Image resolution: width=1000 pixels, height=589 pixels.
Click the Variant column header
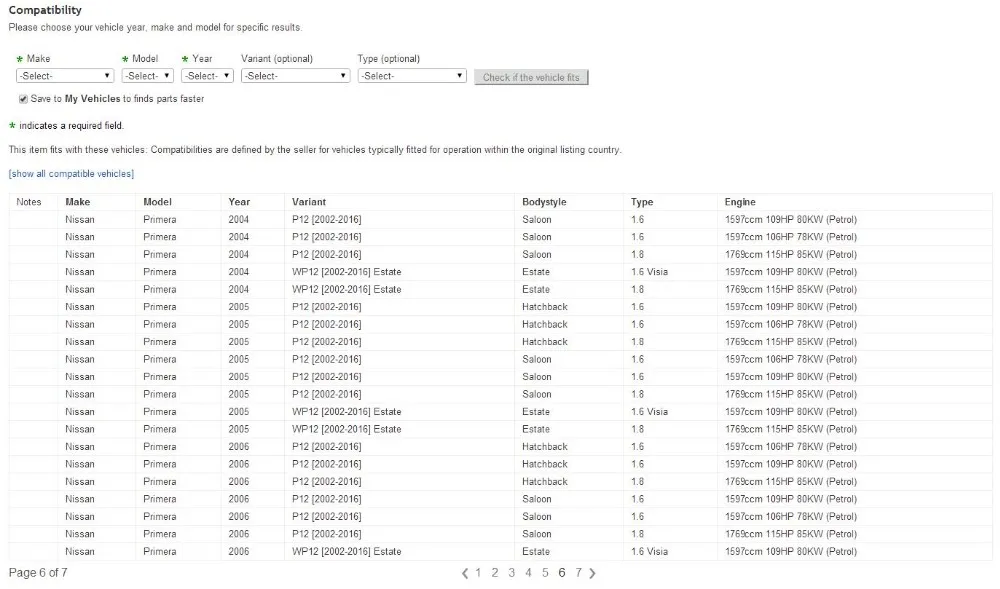pos(309,202)
